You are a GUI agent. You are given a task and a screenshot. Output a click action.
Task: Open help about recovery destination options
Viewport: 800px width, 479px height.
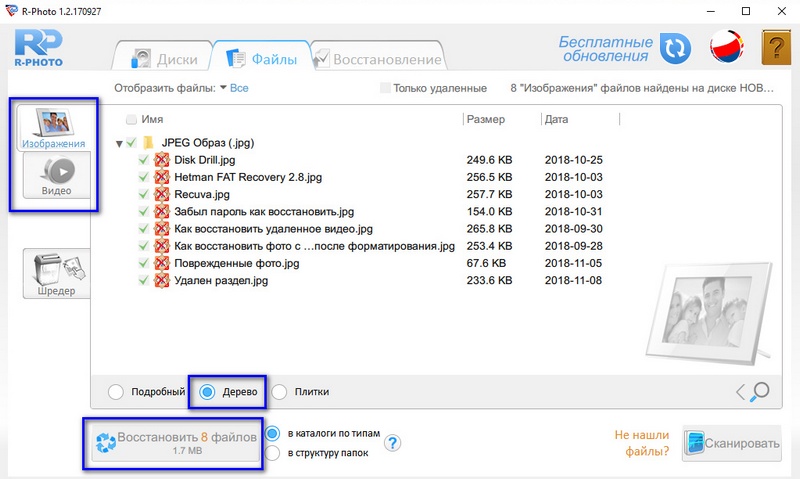392,443
